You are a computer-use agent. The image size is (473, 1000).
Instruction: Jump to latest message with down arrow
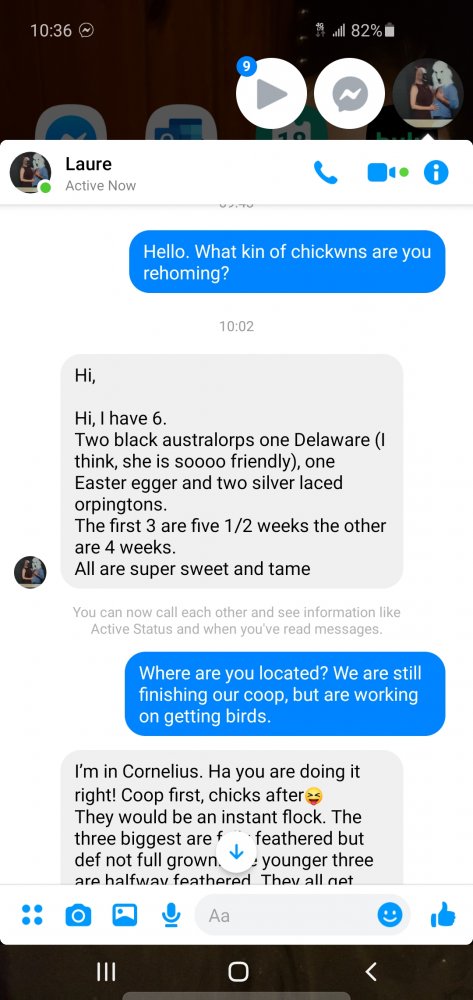pyautogui.click(x=236, y=851)
